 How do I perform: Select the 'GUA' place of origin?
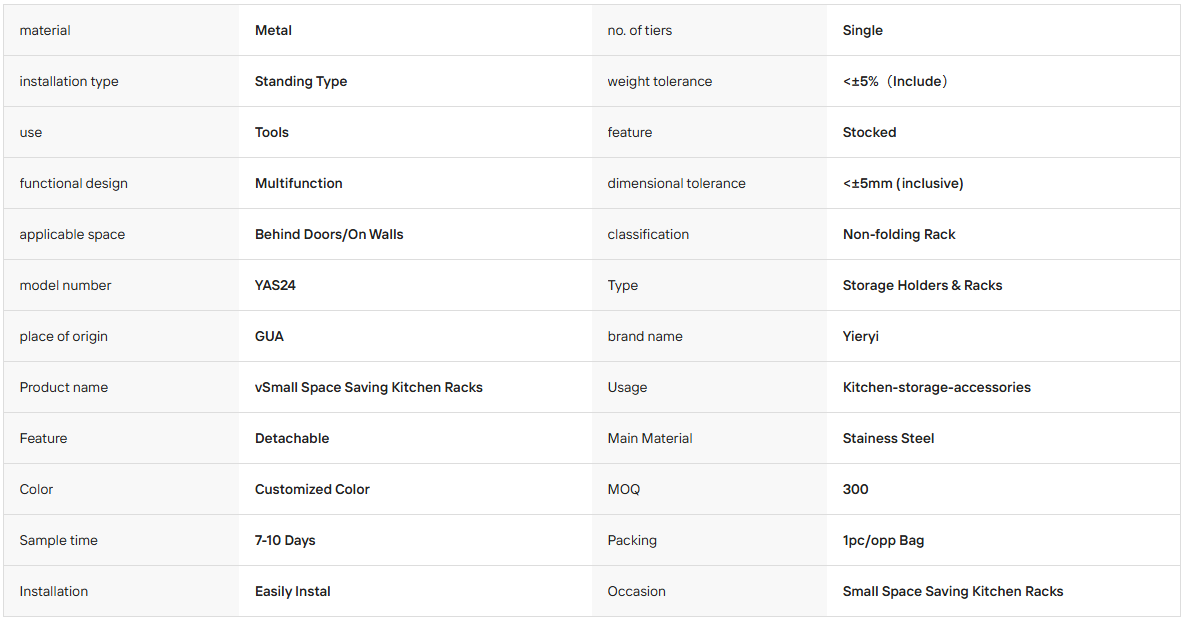tap(269, 336)
